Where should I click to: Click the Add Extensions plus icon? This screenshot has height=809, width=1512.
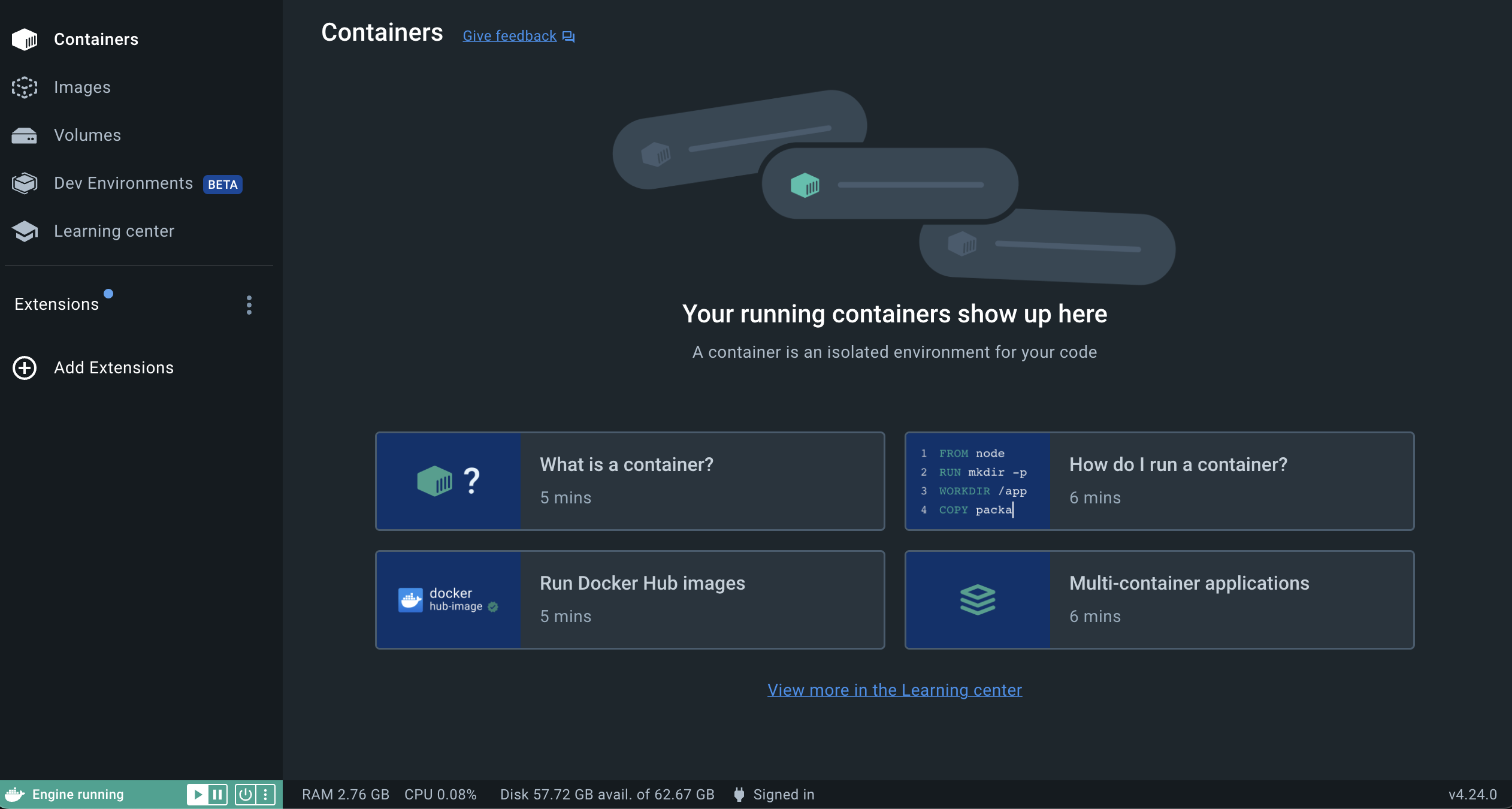[25, 368]
